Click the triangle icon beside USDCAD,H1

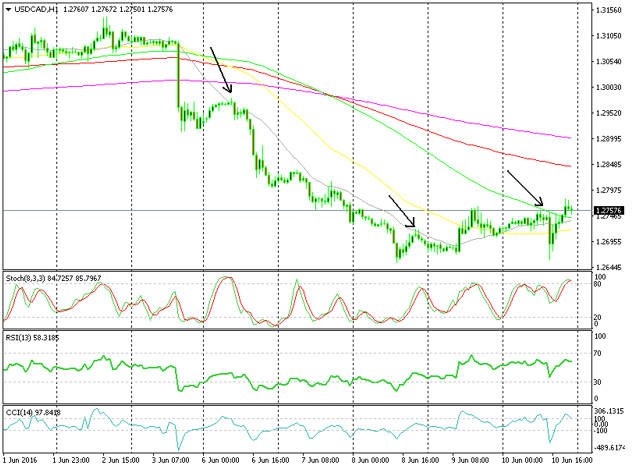coord(9,10)
